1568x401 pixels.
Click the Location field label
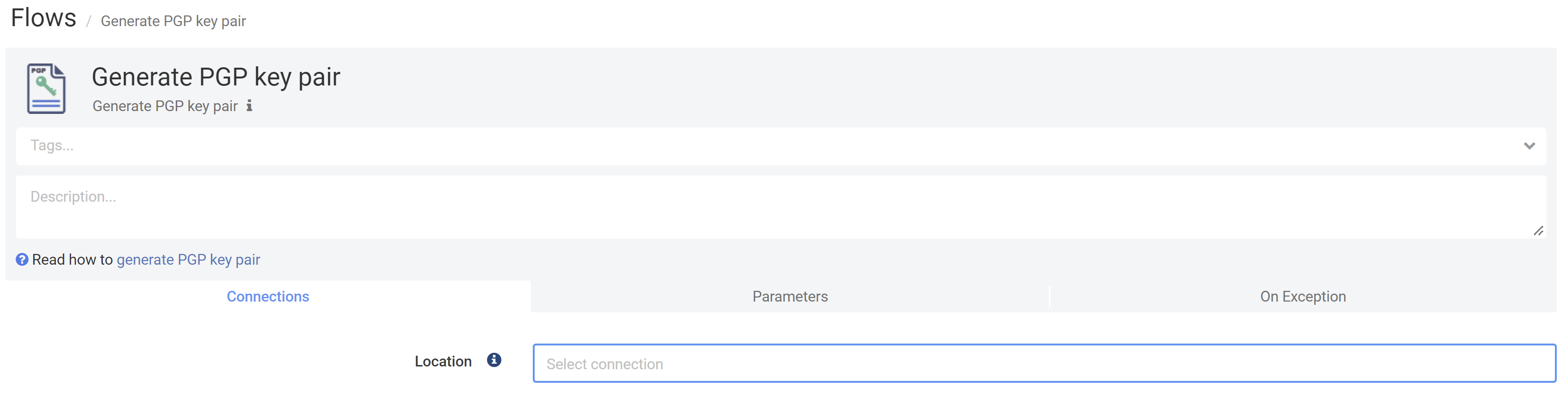443,360
